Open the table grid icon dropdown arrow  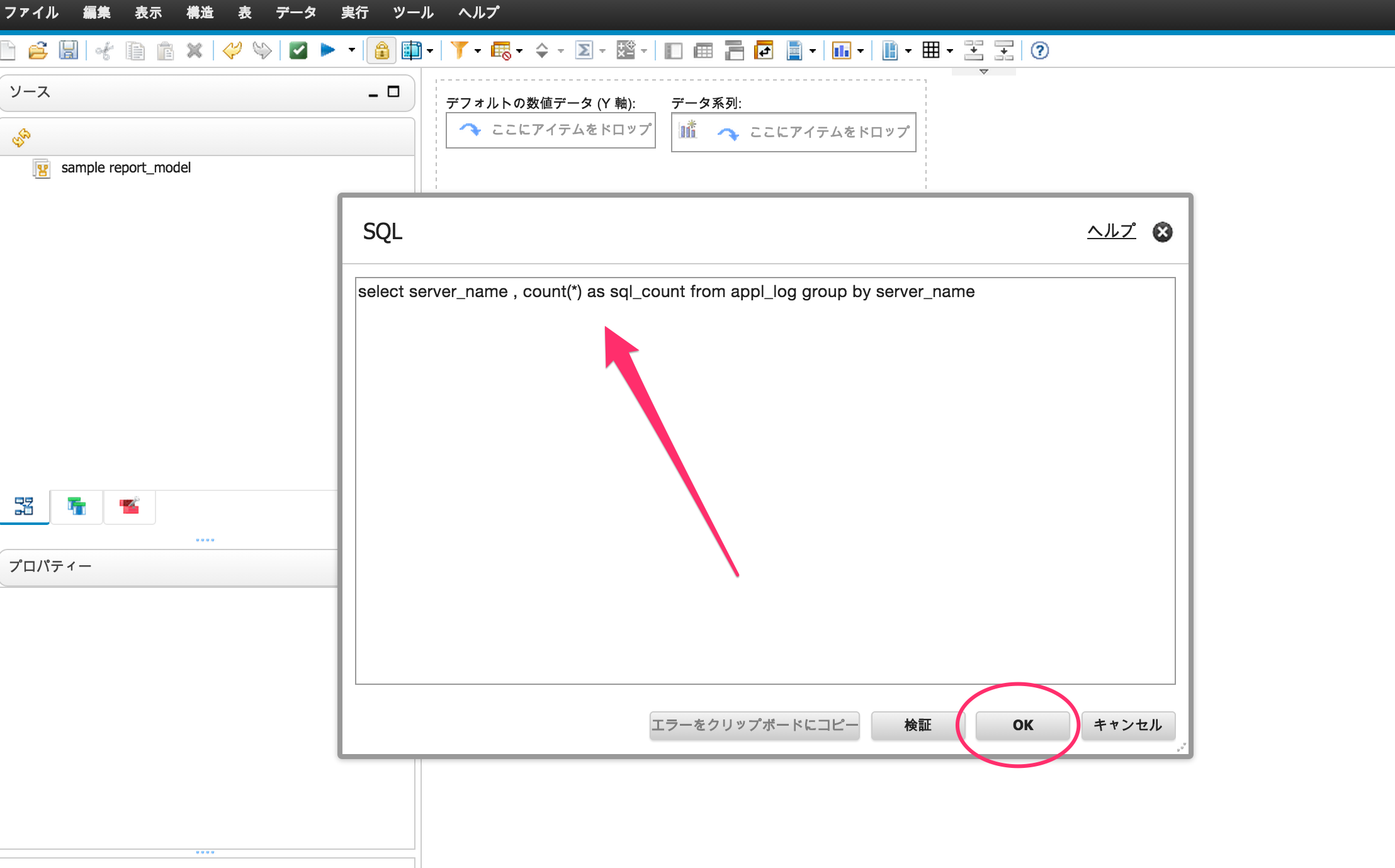(950, 51)
